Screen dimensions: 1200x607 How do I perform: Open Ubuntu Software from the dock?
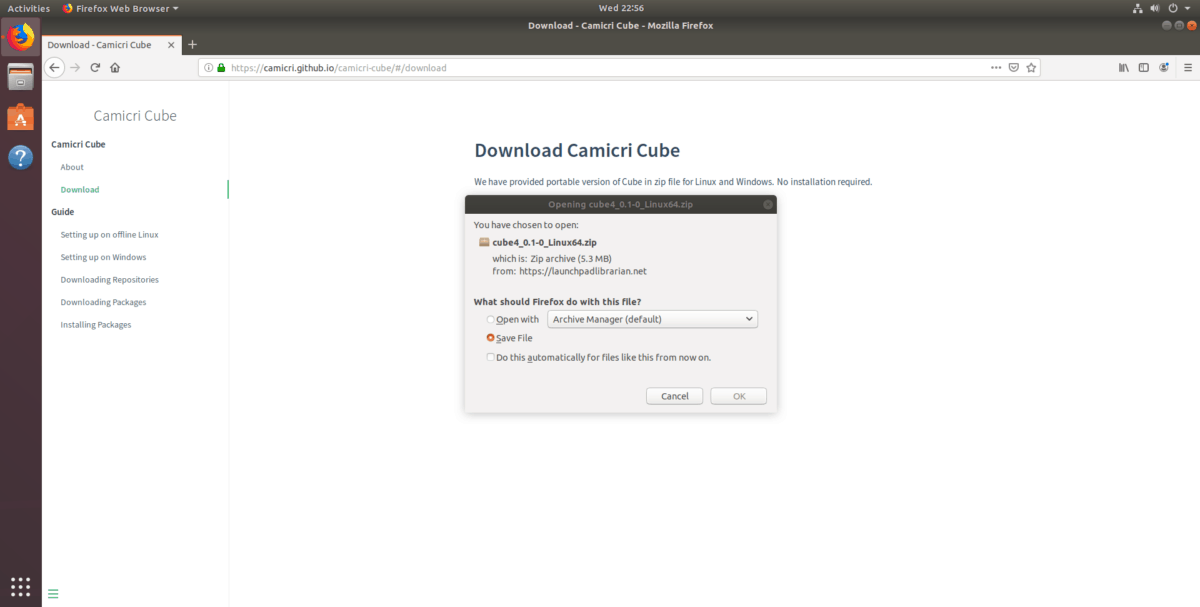[x=20, y=117]
